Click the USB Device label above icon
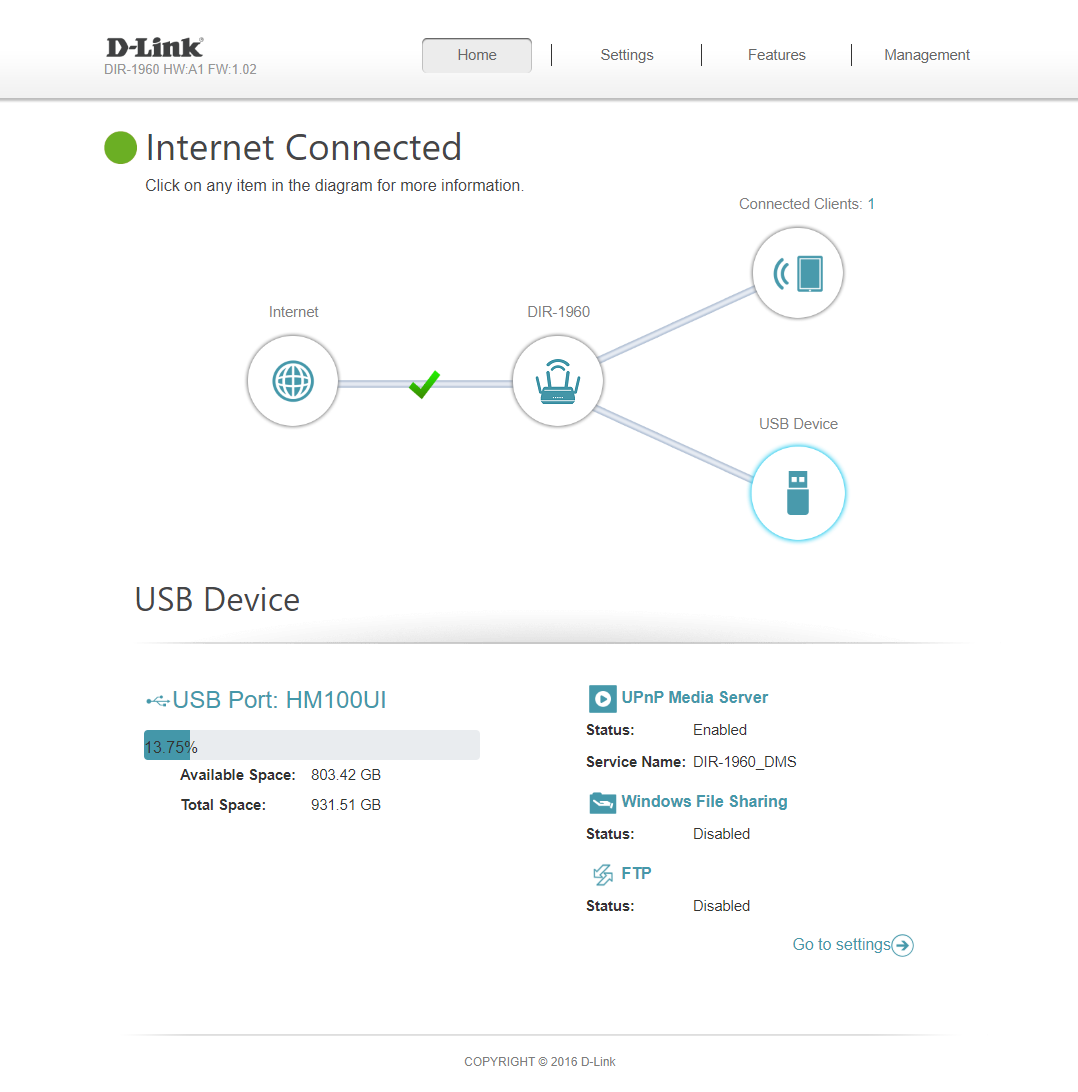1078x1092 pixels. point(798,424)
